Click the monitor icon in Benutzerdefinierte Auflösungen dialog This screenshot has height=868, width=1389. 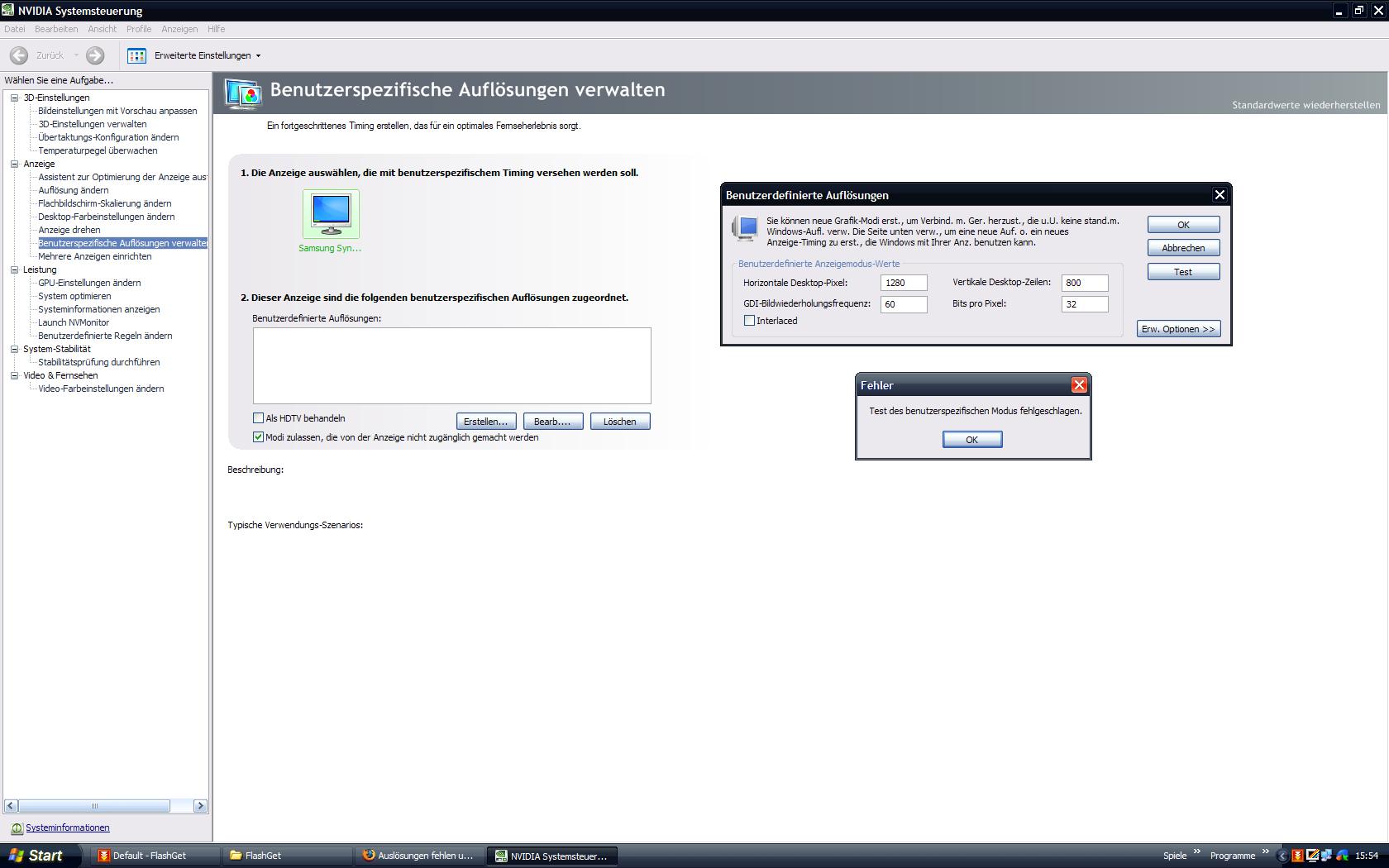745,227
